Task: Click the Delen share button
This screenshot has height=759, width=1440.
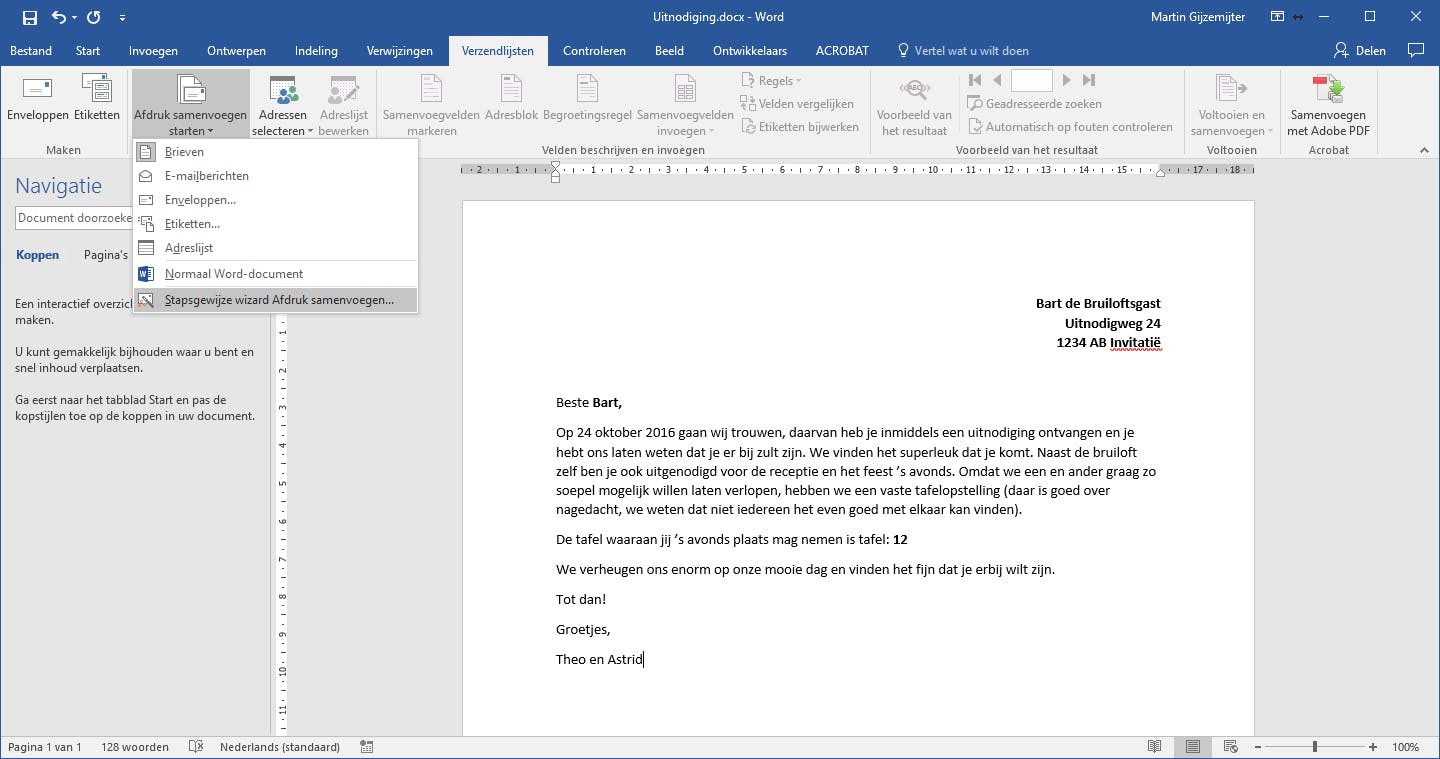Action: (1360, 51)
